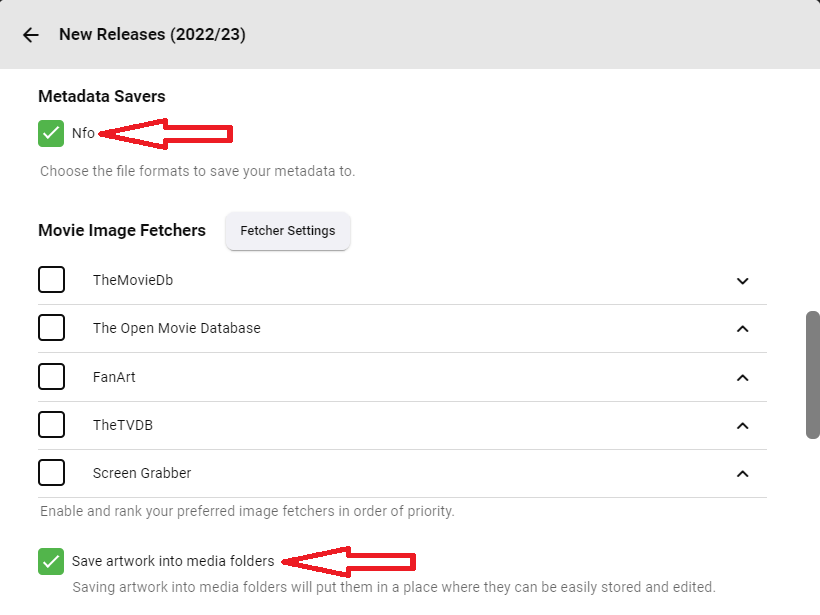Go back using the arrow icon
Image resolution: width=820 pixels, height=615 pixels.
31,35
